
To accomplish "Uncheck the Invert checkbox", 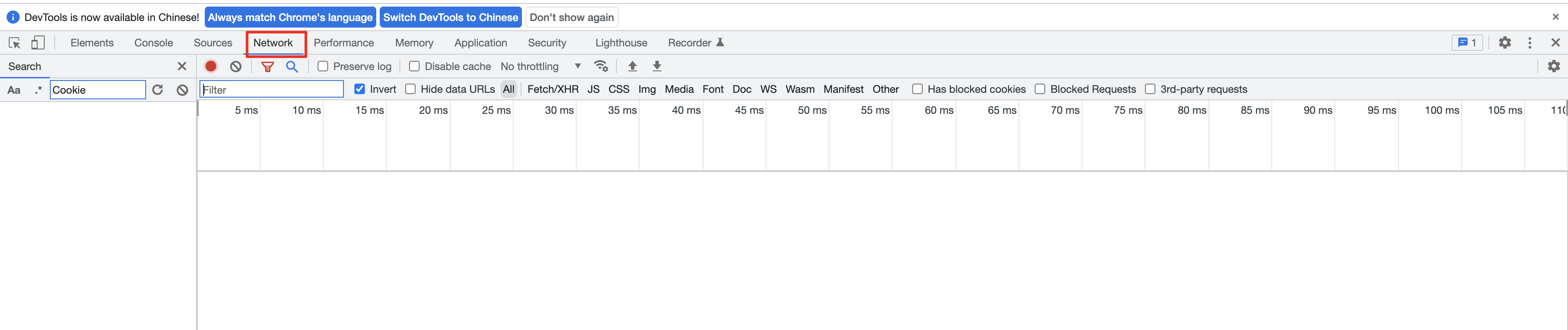I will [x=360, y=89].
